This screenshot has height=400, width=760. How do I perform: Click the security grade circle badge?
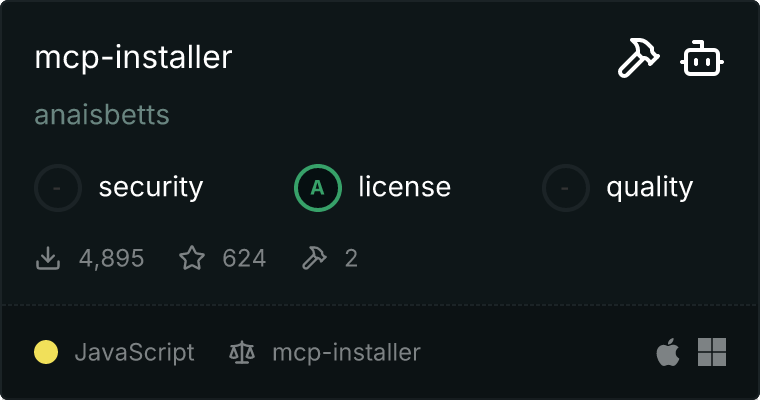[x=58, y=188]
